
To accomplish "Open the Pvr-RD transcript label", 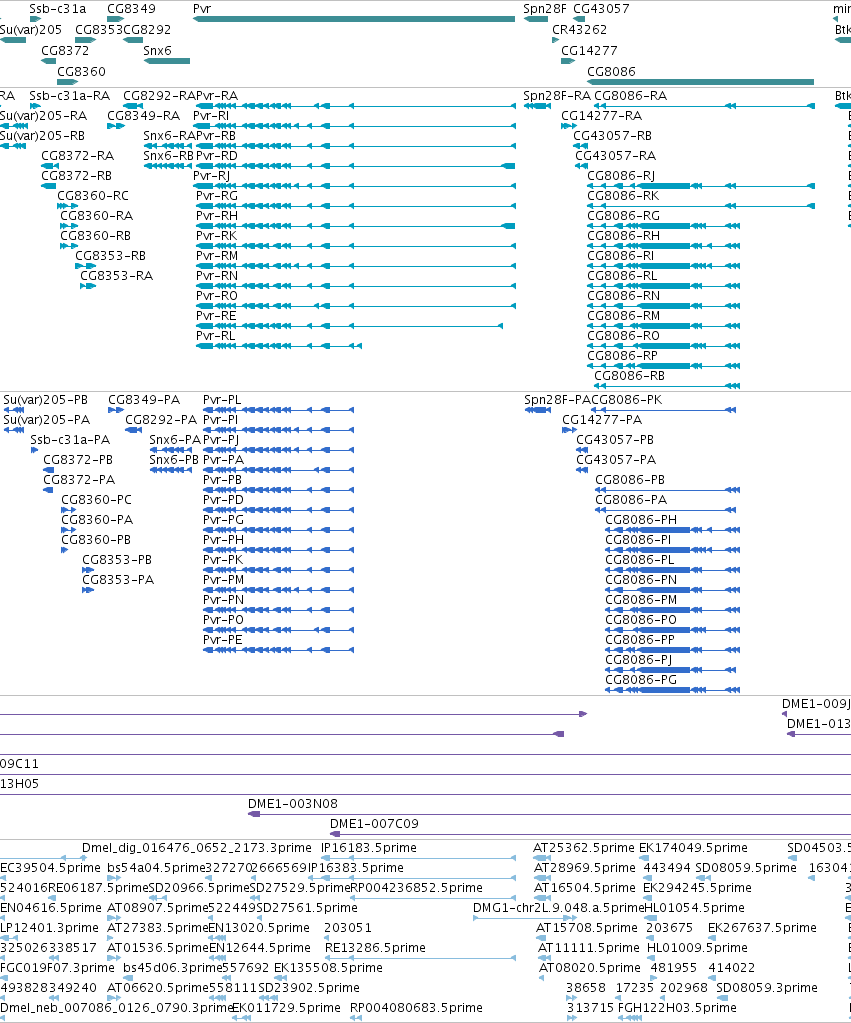I will pos(217,156).
